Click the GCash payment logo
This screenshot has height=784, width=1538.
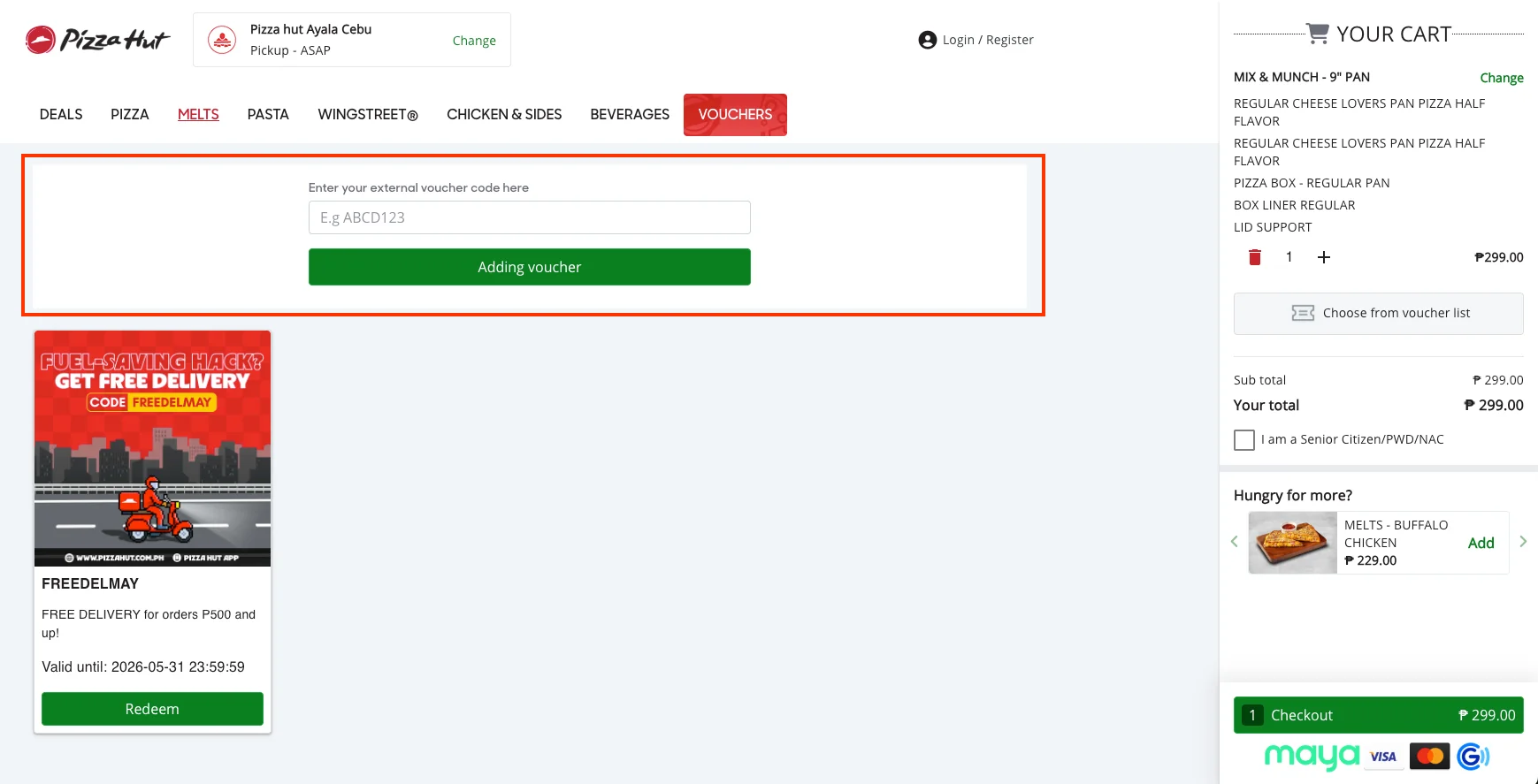pyautogui.click(x=1473, y=757)
